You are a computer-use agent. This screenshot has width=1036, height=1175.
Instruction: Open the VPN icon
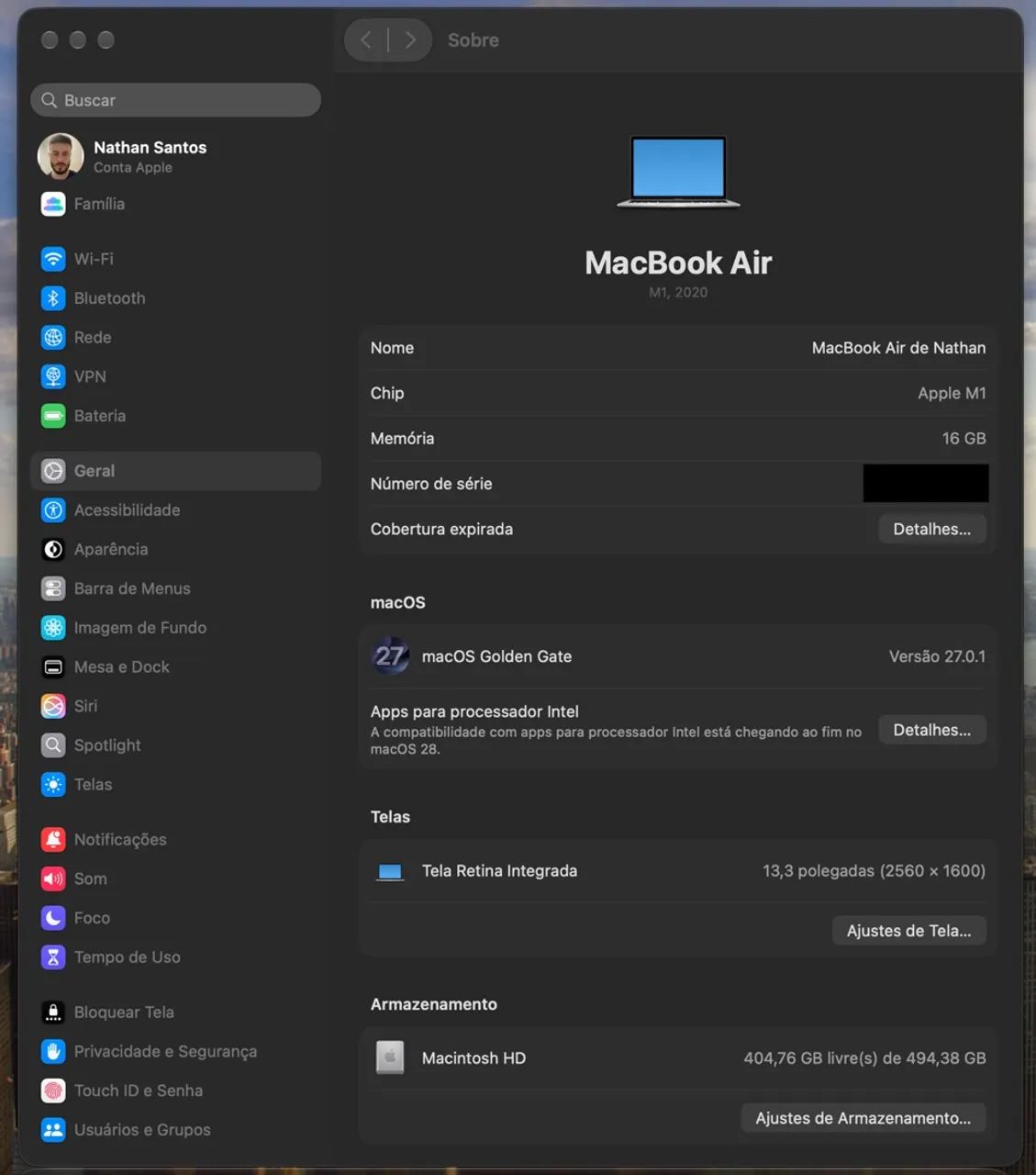pyautogui.click(x=53, y=376)
